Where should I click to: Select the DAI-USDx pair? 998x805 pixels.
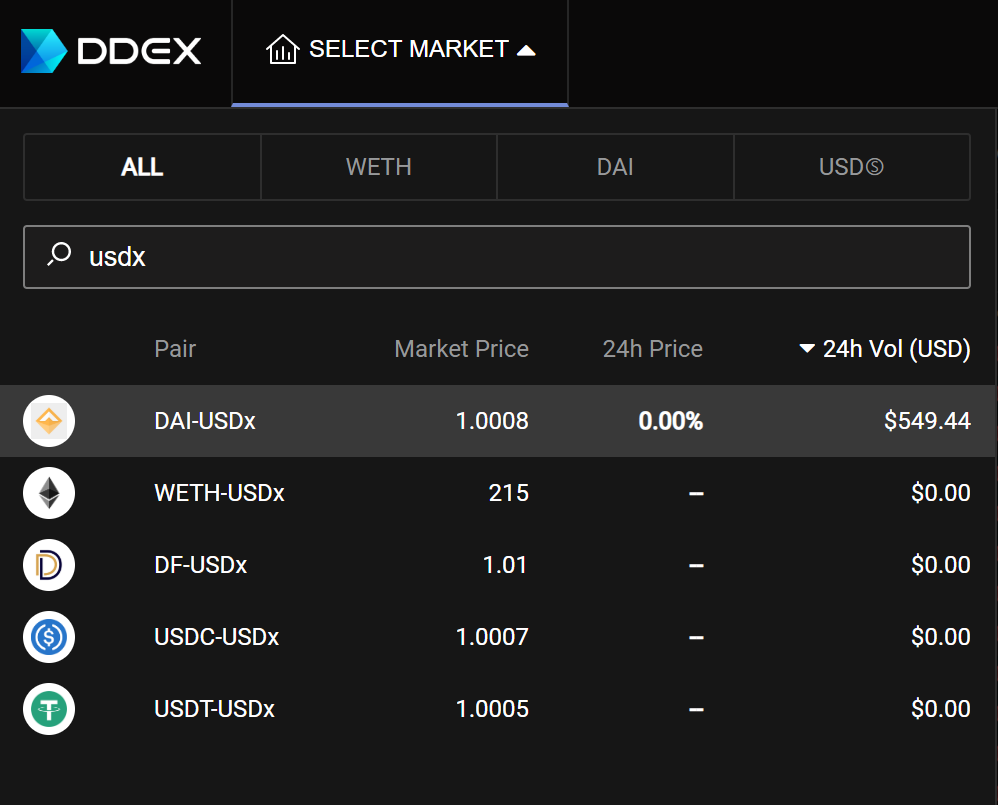pyautogui.click(x=497, y=421)
